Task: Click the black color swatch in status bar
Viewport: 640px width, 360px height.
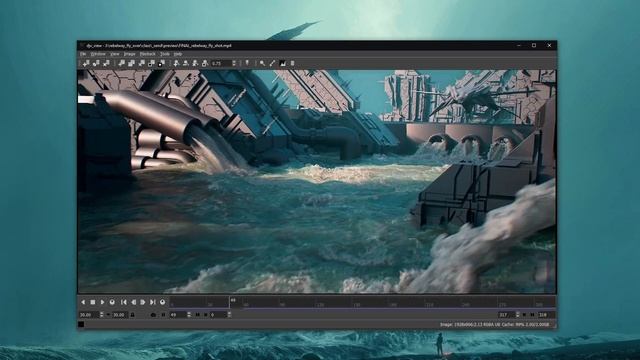Action: 81,324
